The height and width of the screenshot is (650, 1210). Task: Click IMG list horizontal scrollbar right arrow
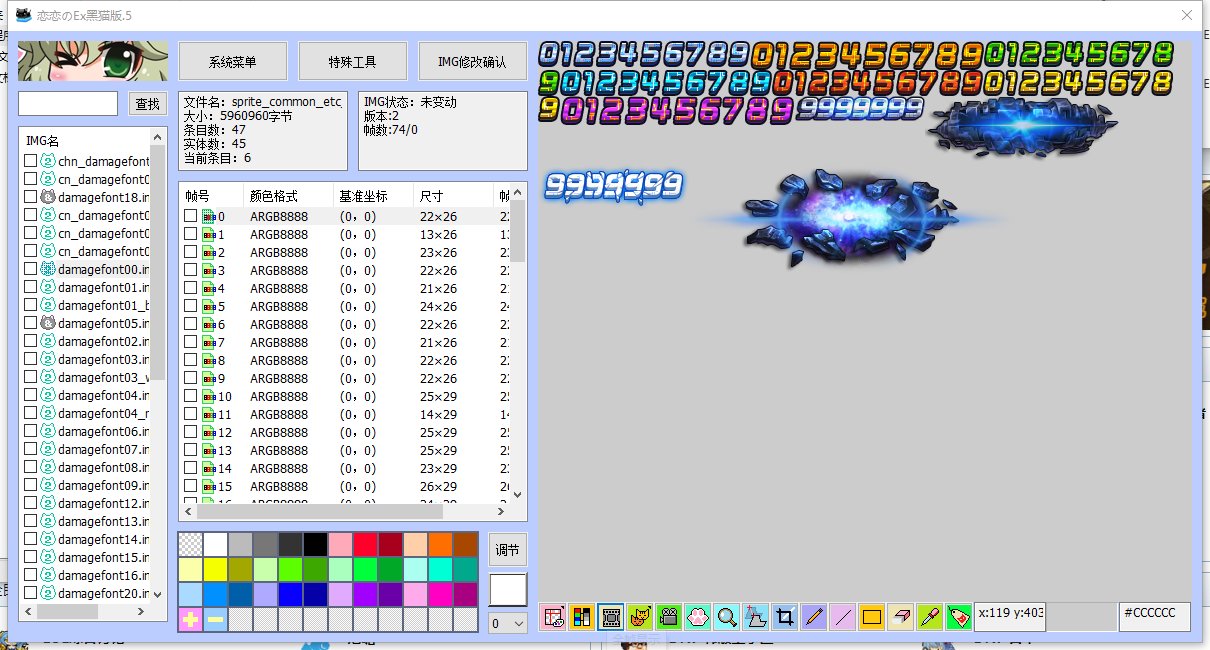[x=141, y=611]
